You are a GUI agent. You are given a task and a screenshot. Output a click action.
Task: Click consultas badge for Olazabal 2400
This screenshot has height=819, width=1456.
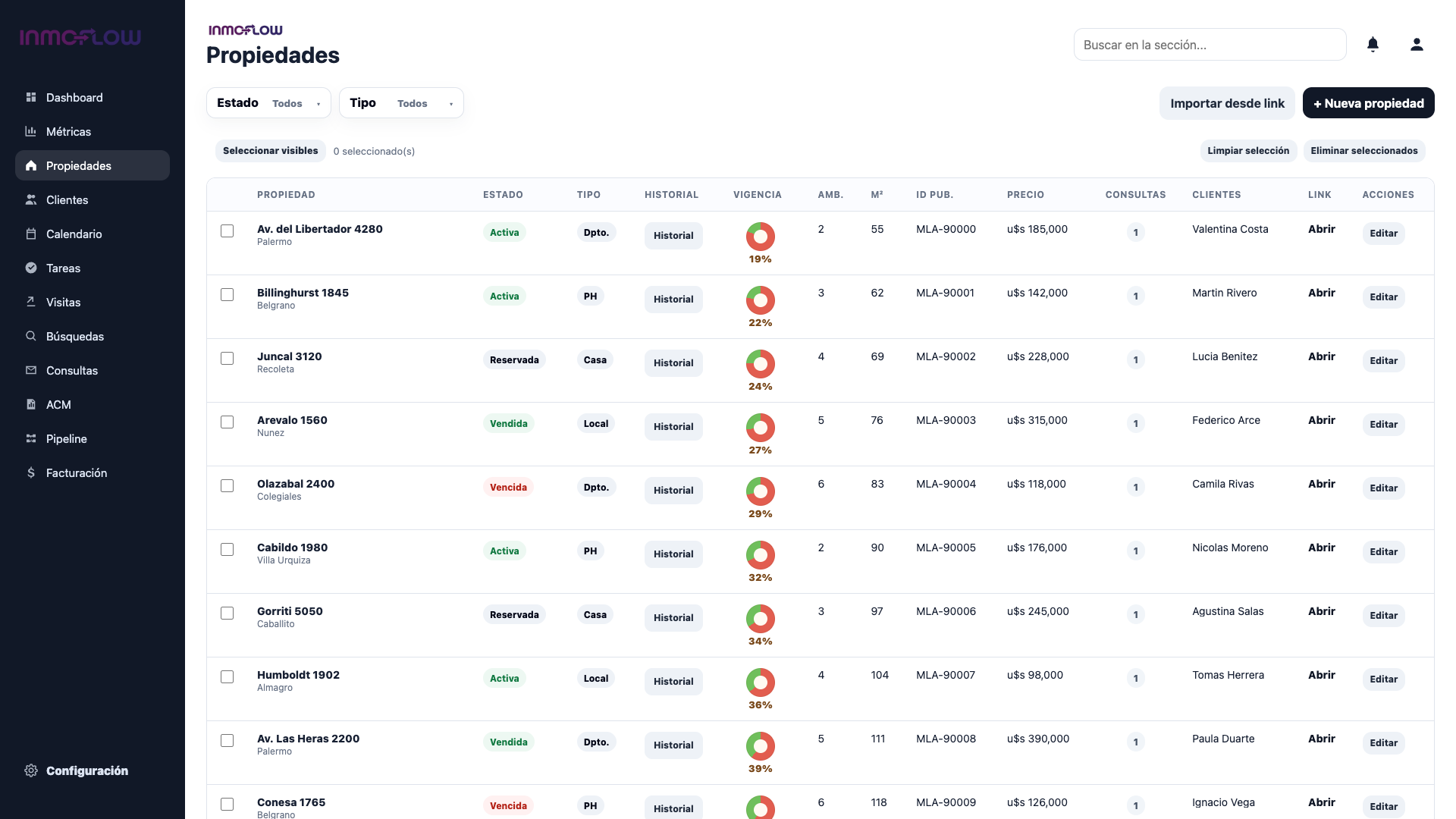1135,487
